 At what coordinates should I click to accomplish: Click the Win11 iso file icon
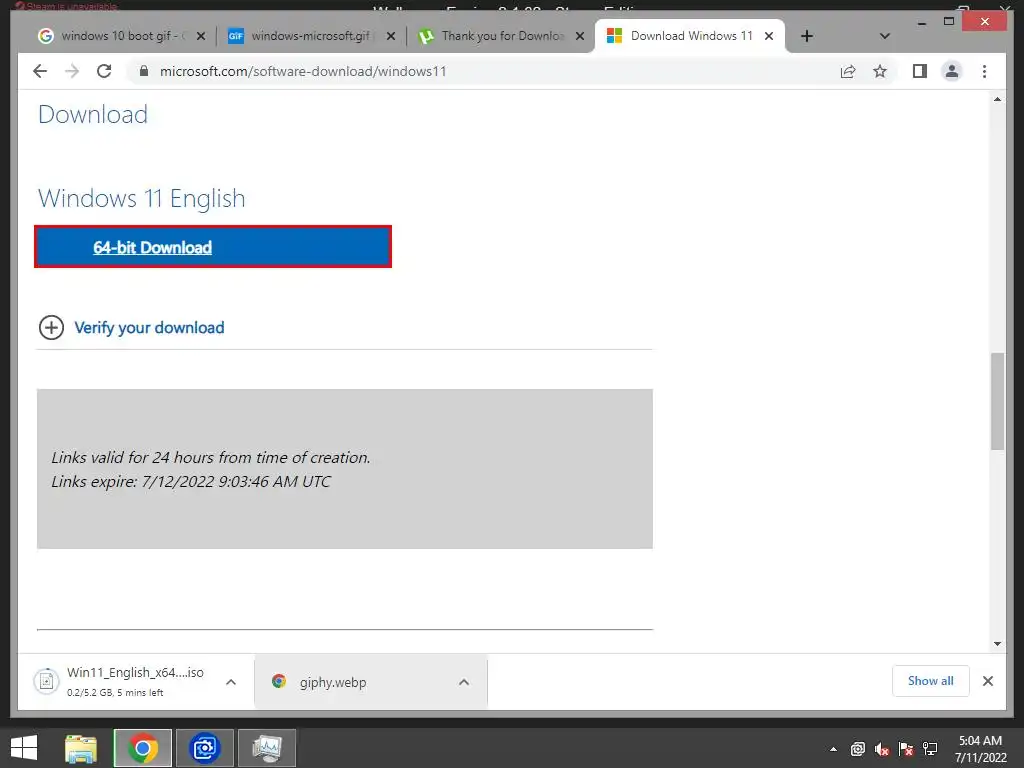click(46, 681)
